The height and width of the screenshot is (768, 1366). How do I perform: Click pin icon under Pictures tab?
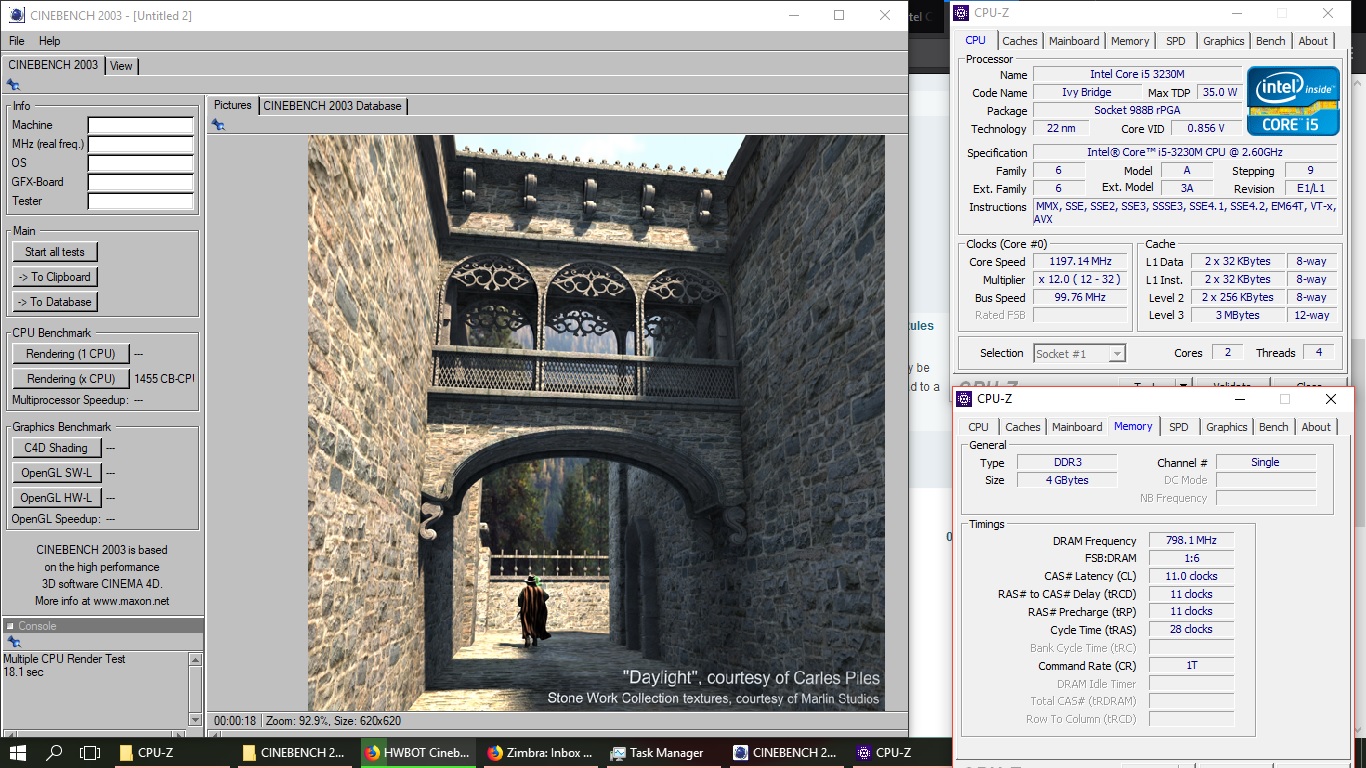click(218, 125)
